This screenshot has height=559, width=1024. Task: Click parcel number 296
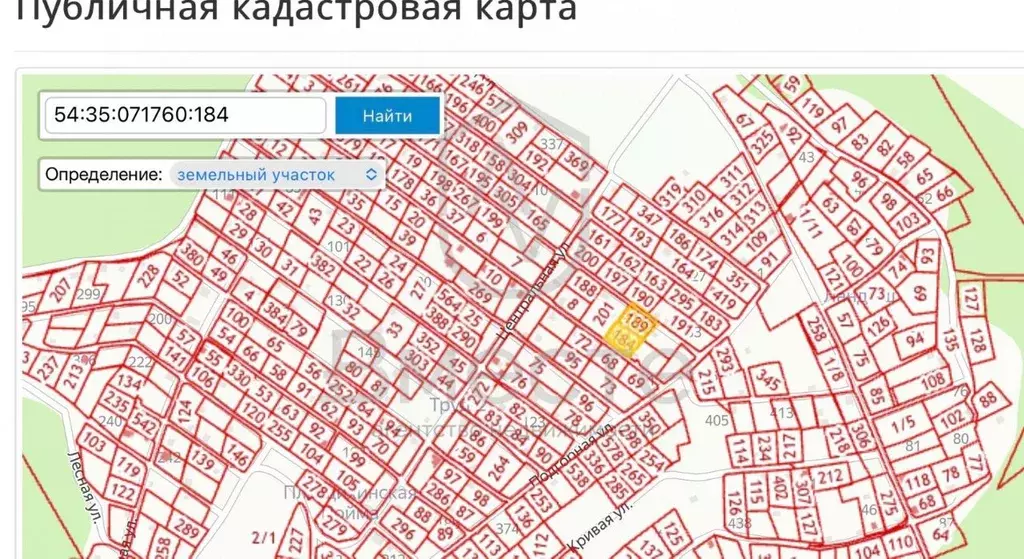pyautogui.click(x=402, y=528)
